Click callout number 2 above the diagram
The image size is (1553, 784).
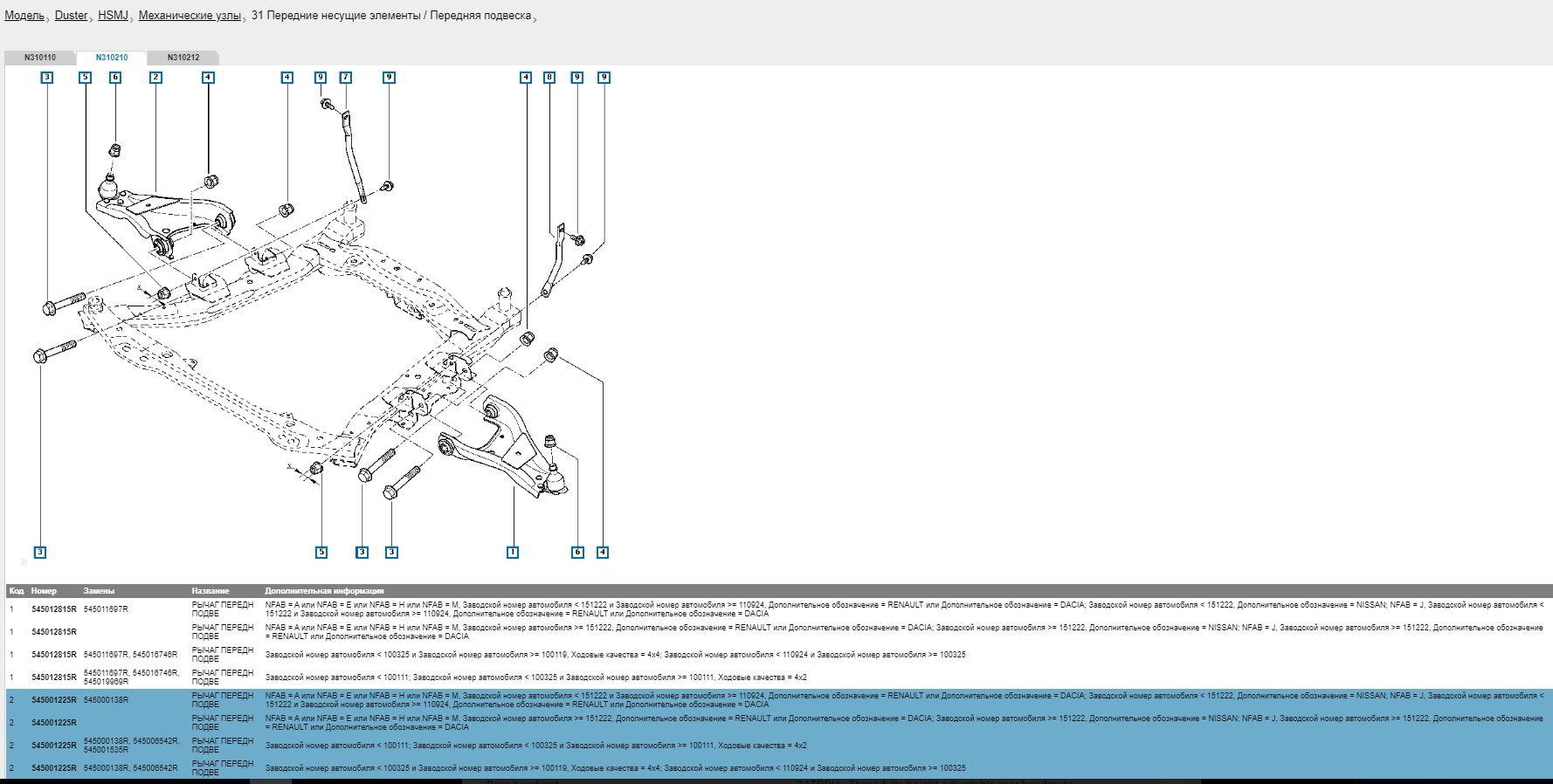click(x=155, y=78)
